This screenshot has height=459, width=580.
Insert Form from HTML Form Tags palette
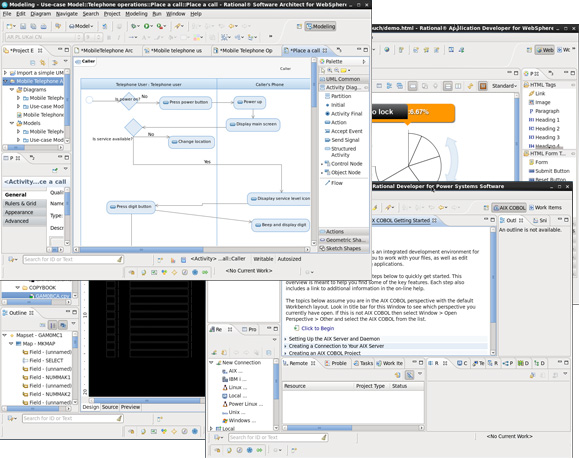pyautogui.click(x=538, y=162)
